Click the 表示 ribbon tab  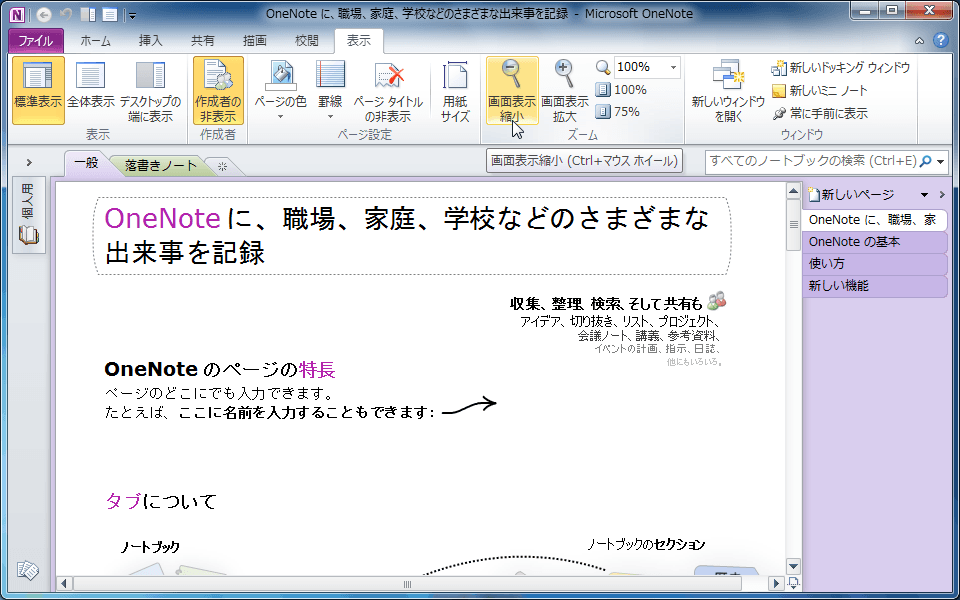(x=359, y=41)
